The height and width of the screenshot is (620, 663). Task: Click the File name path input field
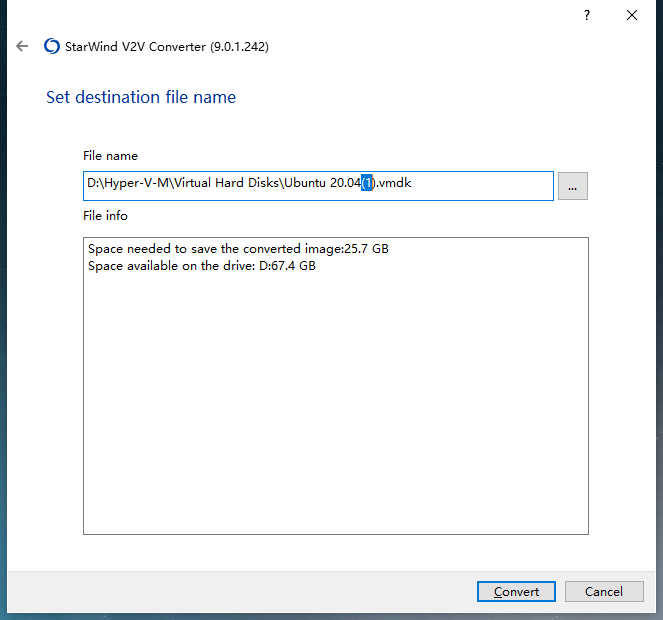tap(318, 186)
